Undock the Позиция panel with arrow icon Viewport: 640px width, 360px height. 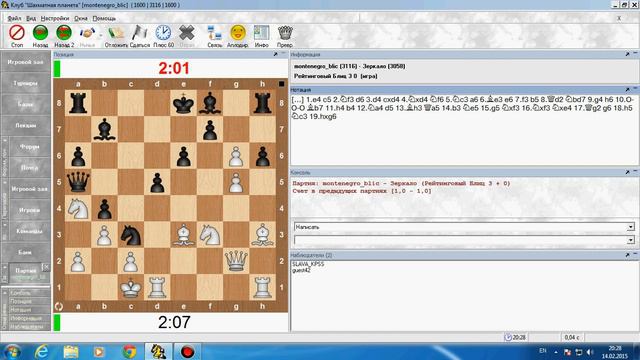pos(276,54)
